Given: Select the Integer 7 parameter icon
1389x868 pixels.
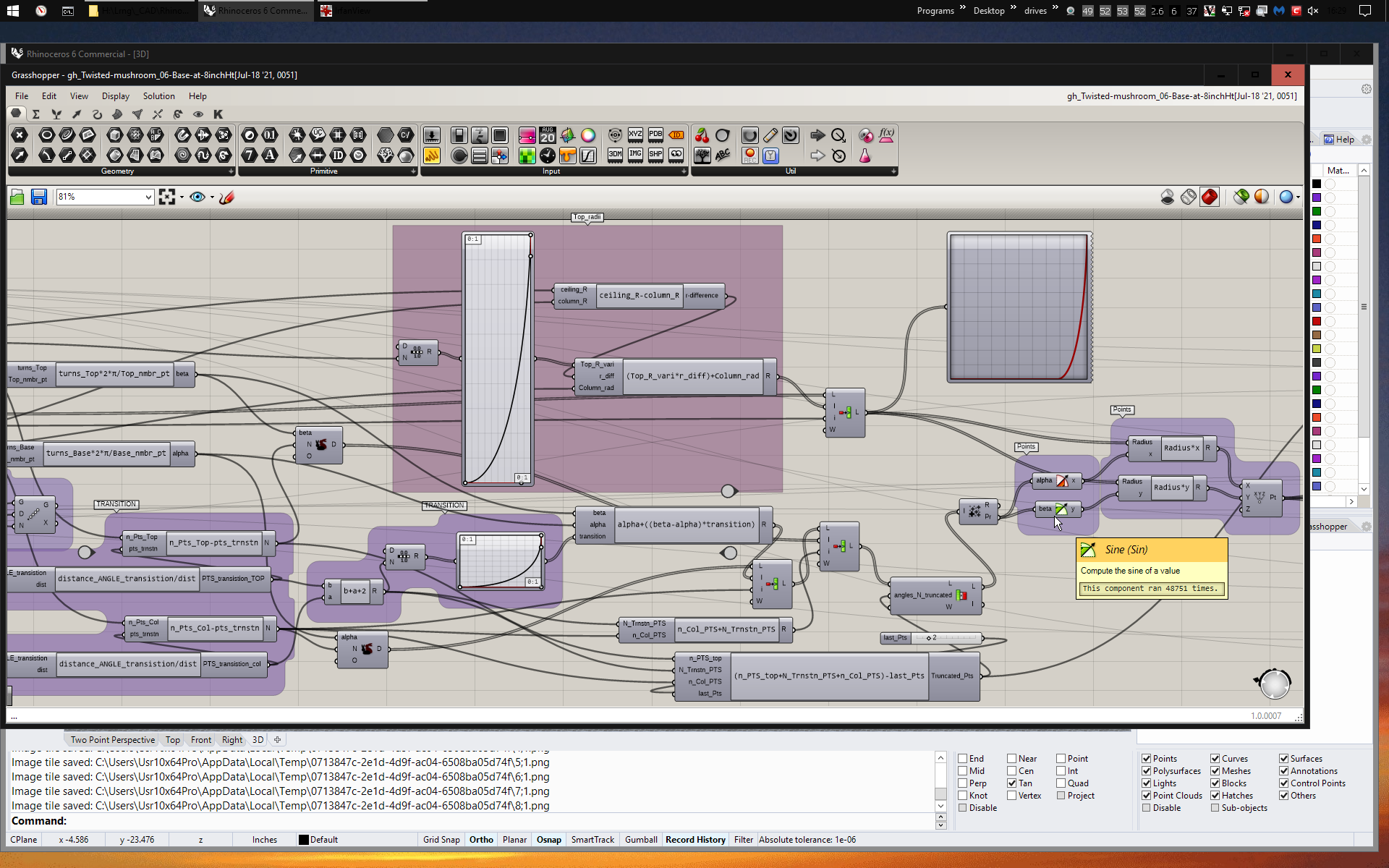Looking at the screenshot, I should coord(250,155).
